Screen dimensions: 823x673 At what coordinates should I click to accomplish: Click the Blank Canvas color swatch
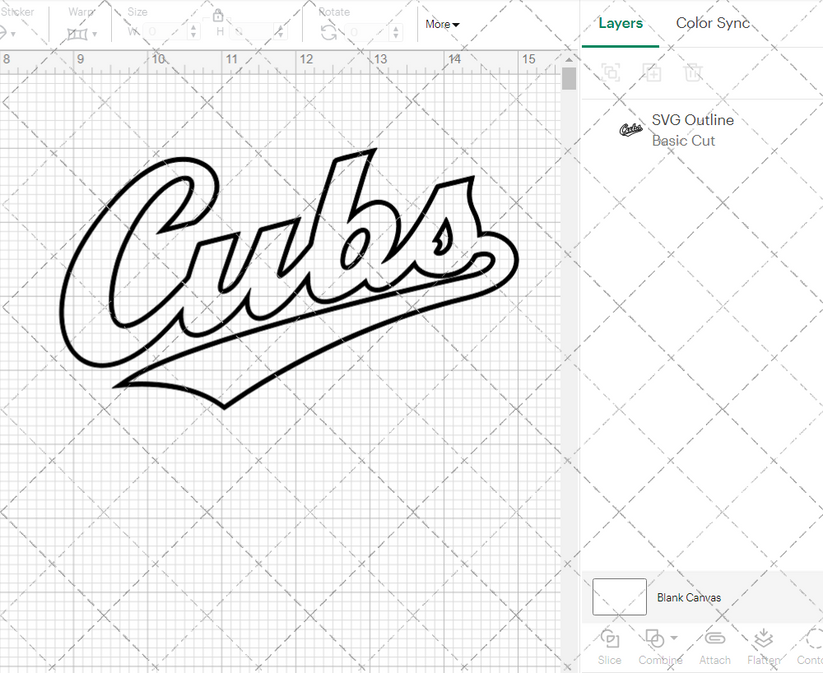pos(618,597)
